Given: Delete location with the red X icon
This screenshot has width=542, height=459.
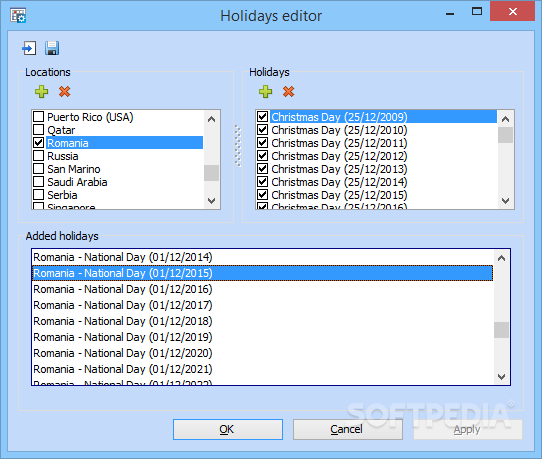Looking at the screenshot, I should point(65,92).
